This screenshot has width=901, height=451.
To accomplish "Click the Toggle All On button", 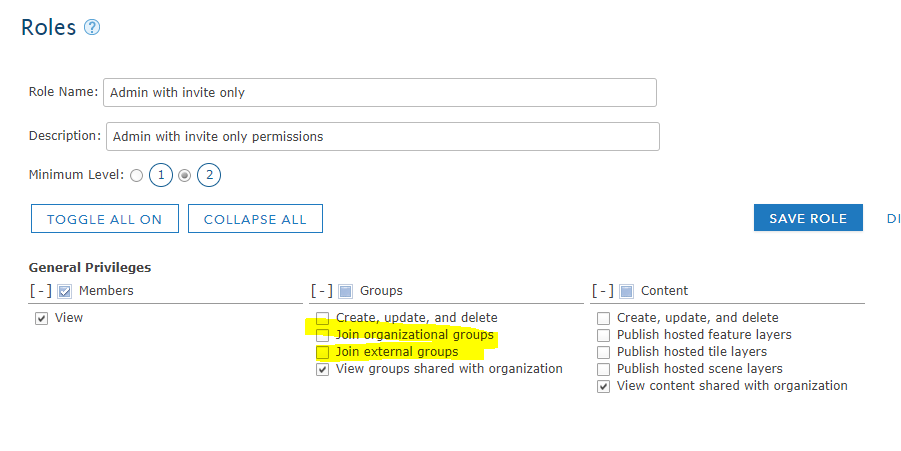I will click(x=104, y=219).
